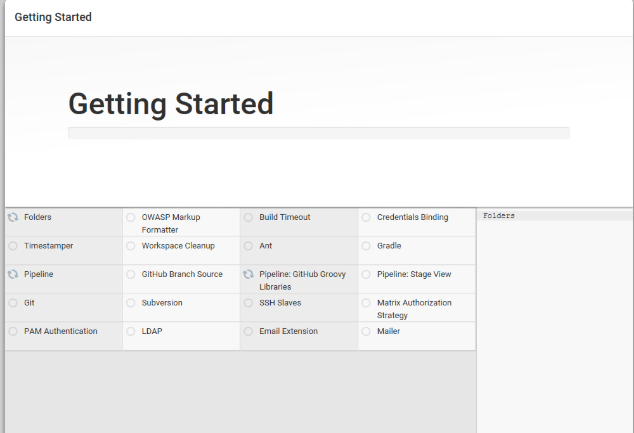Select the Credentials Binding plugin name

click(x=412, y=217)
